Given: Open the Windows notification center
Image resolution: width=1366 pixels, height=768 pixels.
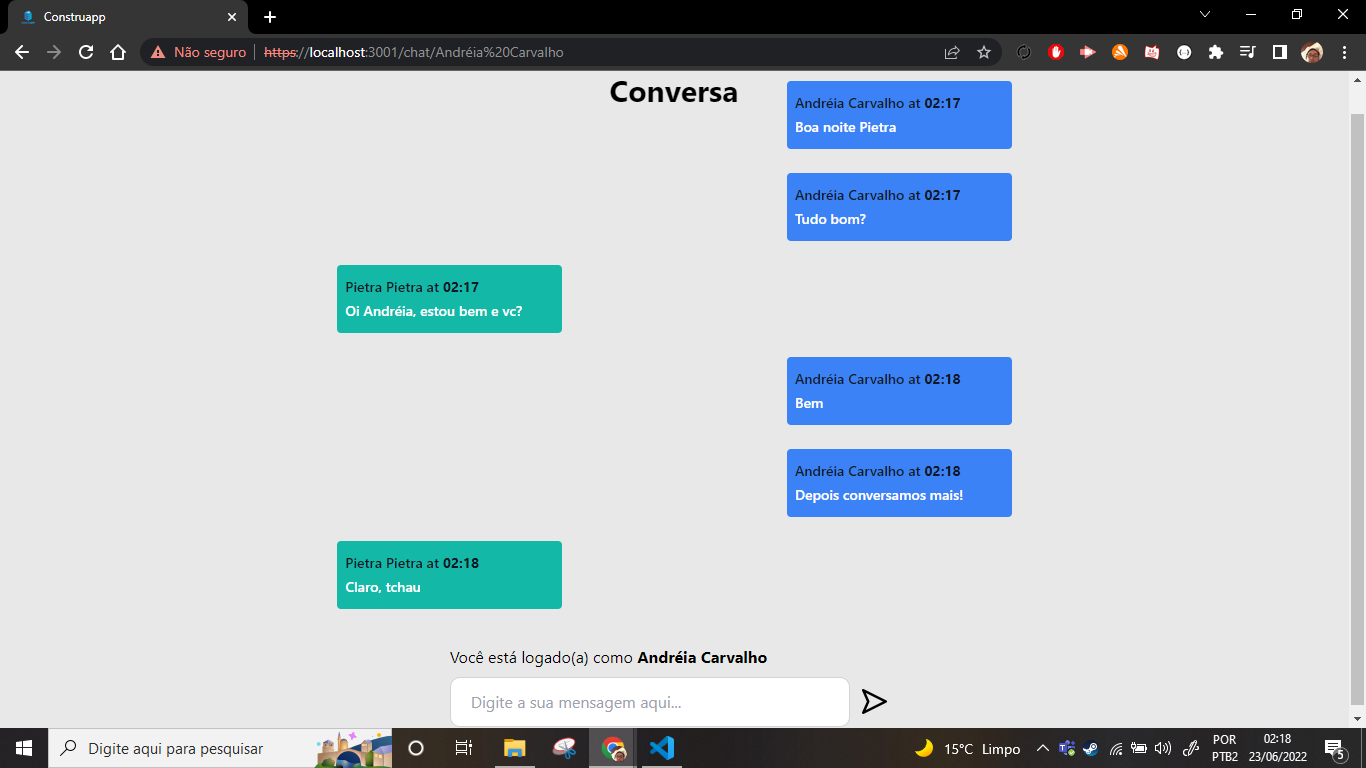Looking at the screenshot, I should pyautogui.click(x=1334, y=748).
